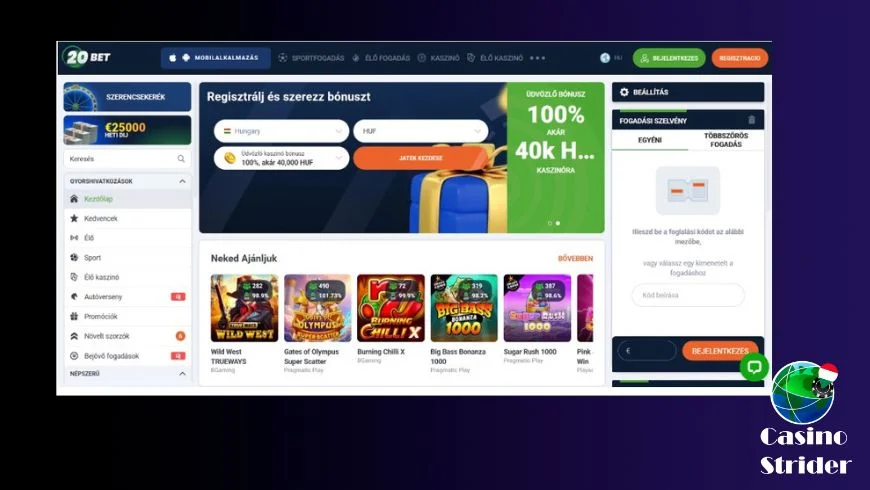This screenshot has width=870, height=490.
Task: Click the 20Bet logo
Action: 87,57
